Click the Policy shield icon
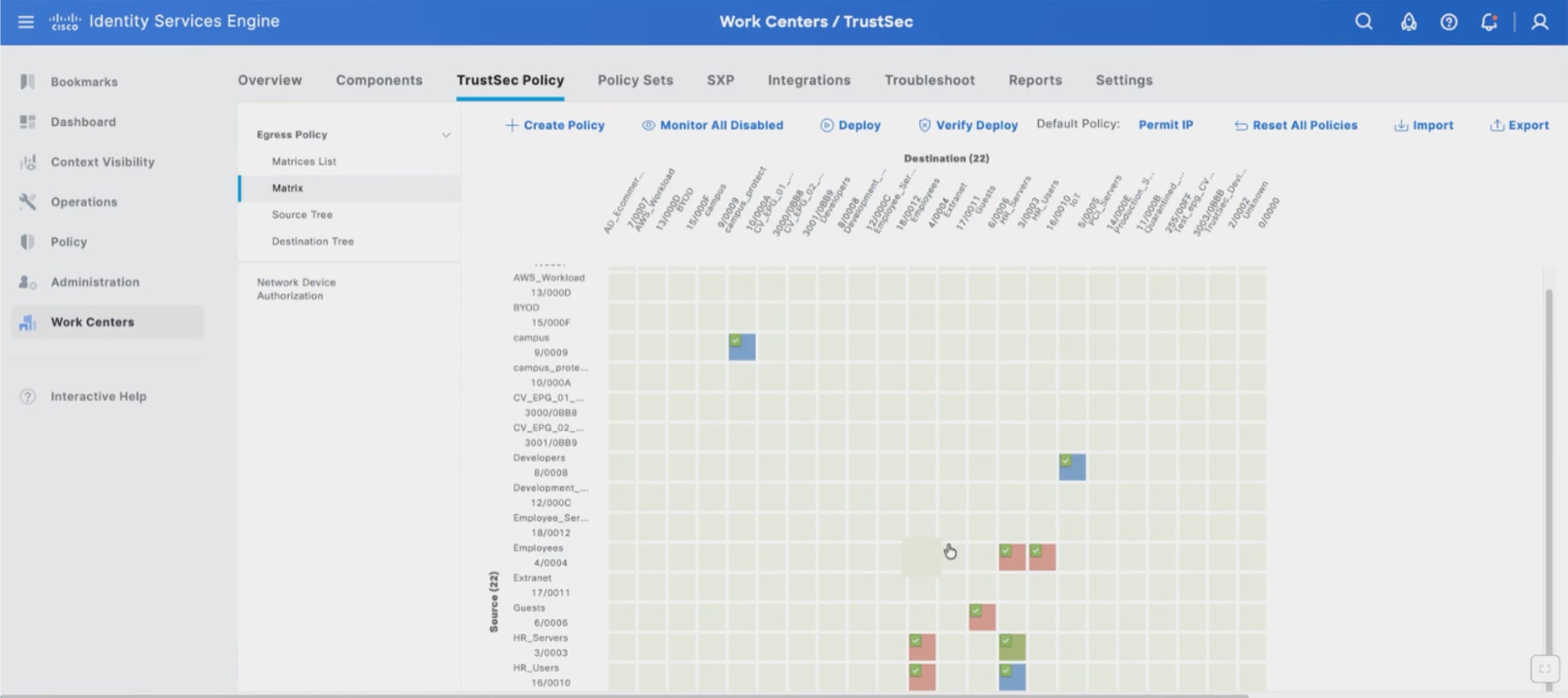The image size is (1568, 698). click(27, 242)
